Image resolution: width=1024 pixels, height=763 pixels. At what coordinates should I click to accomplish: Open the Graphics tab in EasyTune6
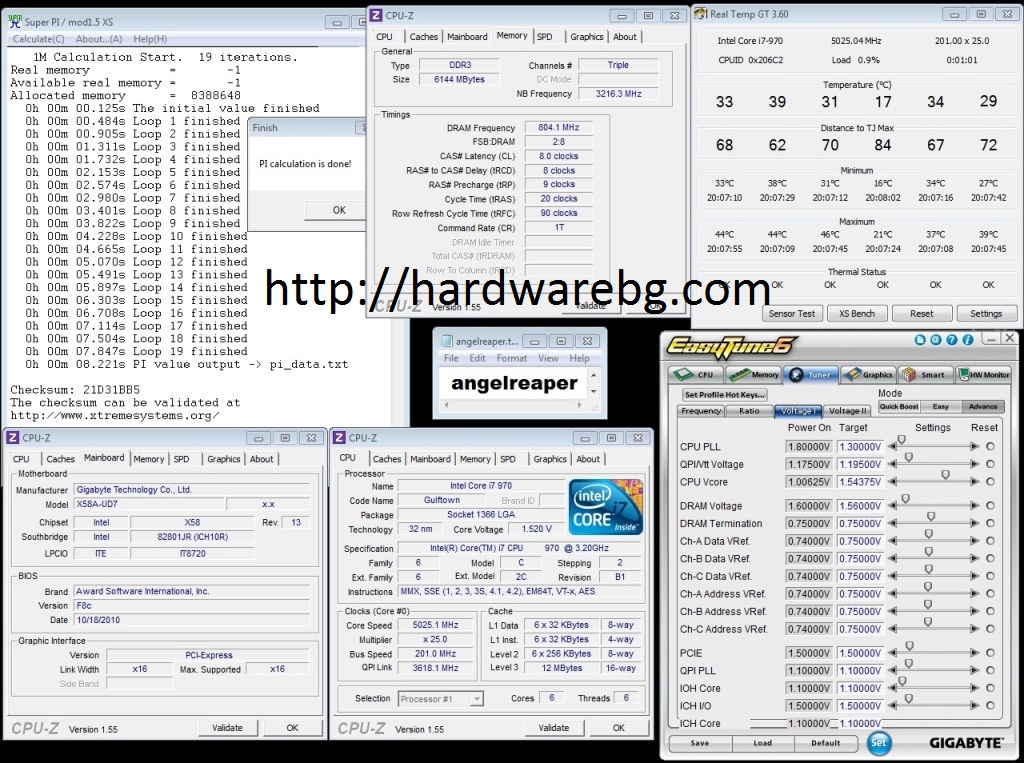coord(869,374)
